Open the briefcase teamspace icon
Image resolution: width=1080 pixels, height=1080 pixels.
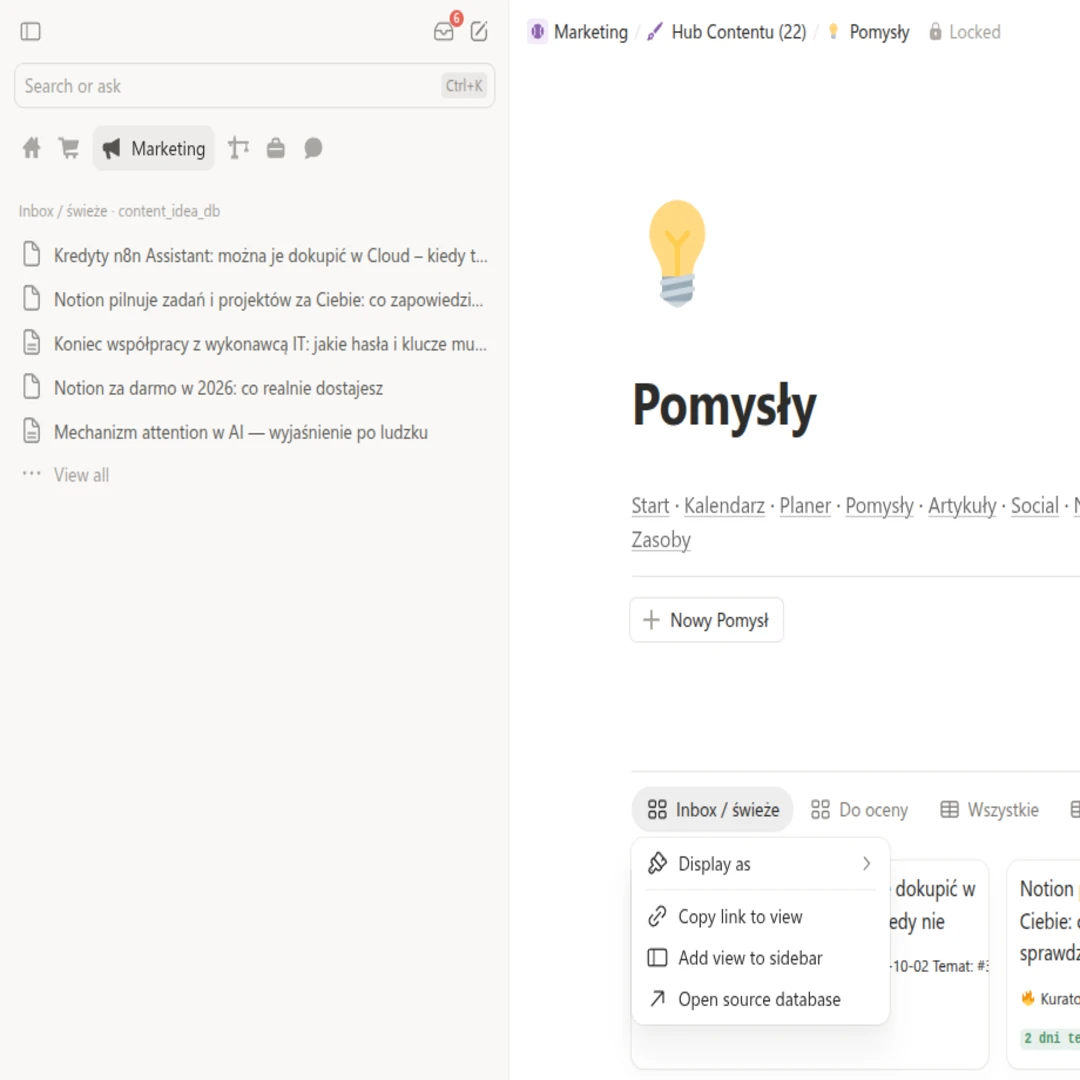[276, 148]
